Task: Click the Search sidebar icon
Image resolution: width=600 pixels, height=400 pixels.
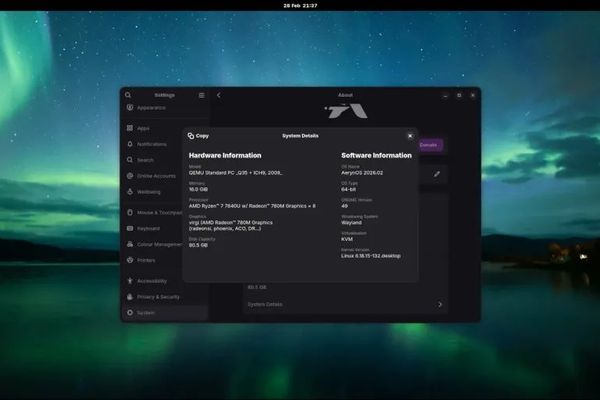Action: (x=130, y=160)
